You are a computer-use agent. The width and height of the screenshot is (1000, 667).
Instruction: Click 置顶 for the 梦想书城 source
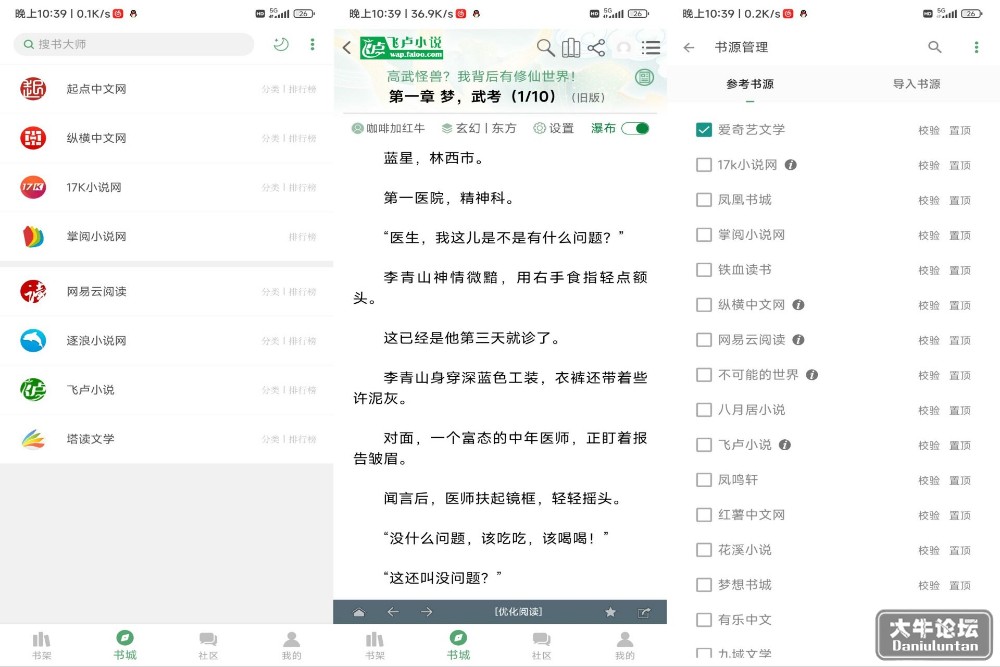[x=960, y=585]
